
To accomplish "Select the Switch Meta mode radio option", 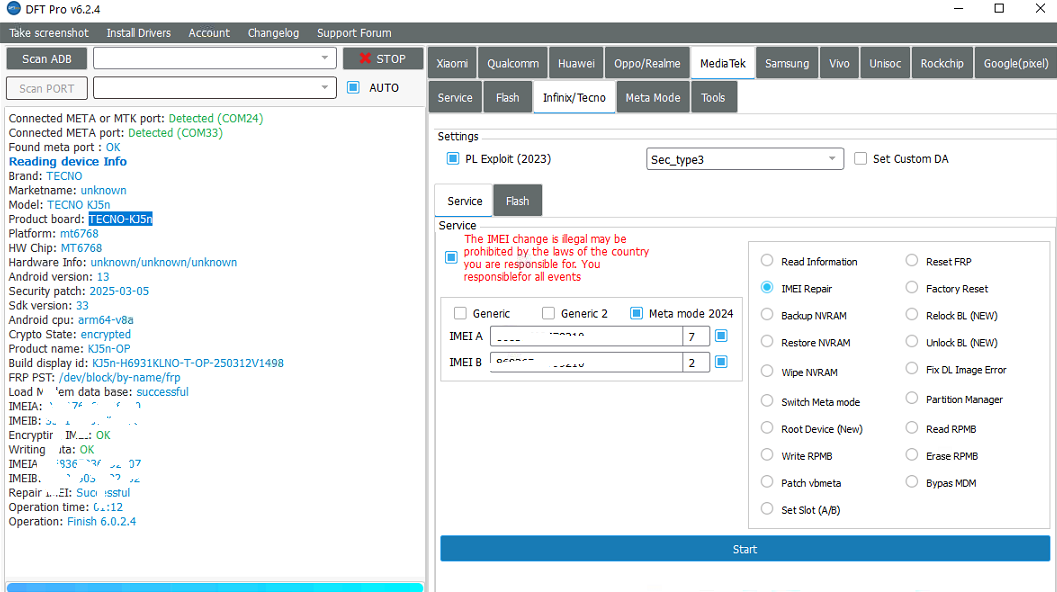I will click(x=766, y=401).
